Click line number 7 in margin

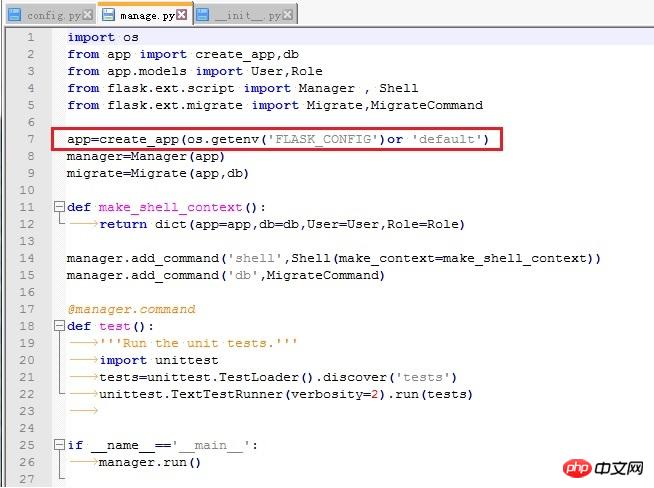[x=30, y=139]
